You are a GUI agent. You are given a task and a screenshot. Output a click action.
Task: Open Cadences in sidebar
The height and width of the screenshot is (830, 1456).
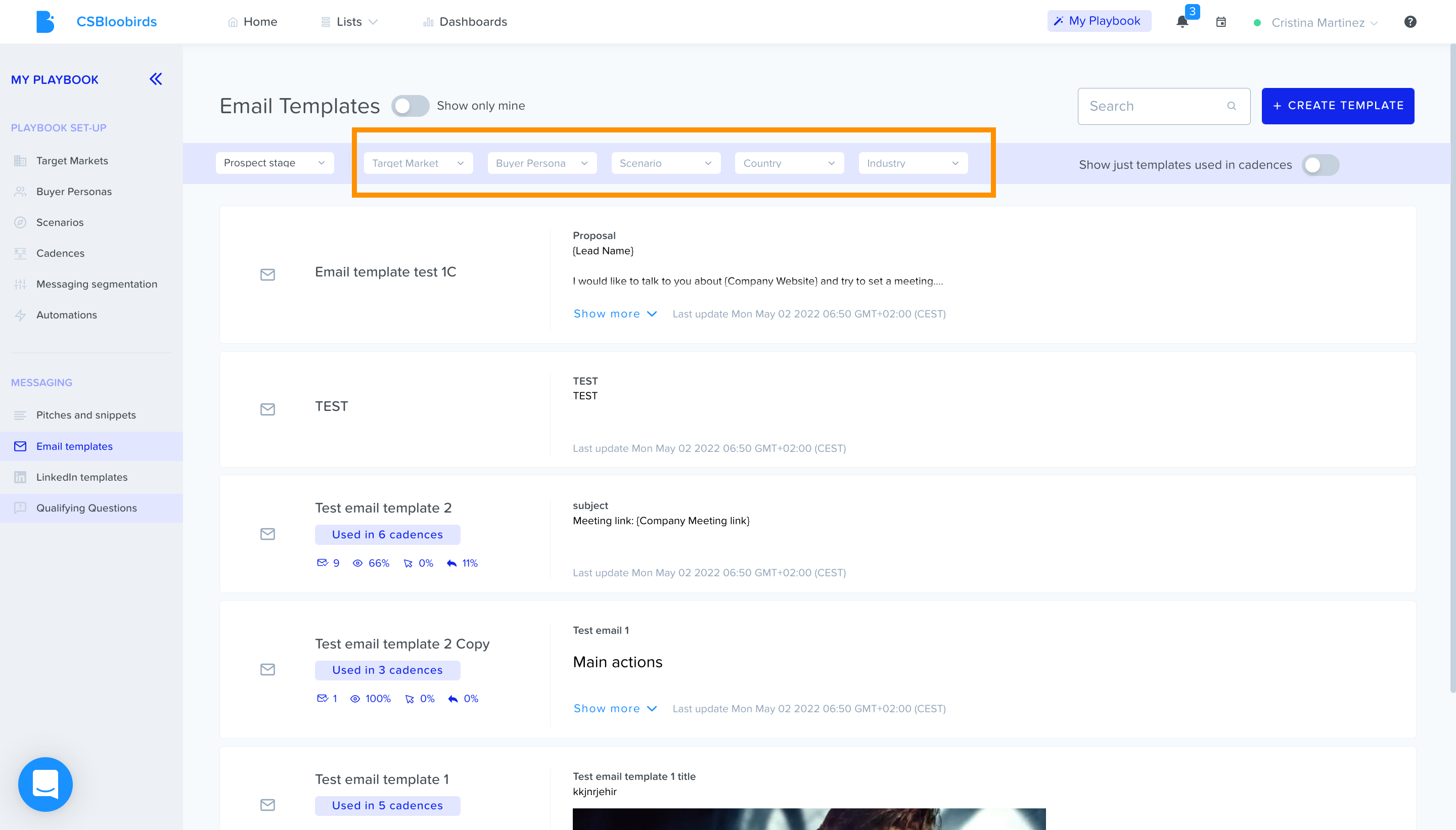91,253
